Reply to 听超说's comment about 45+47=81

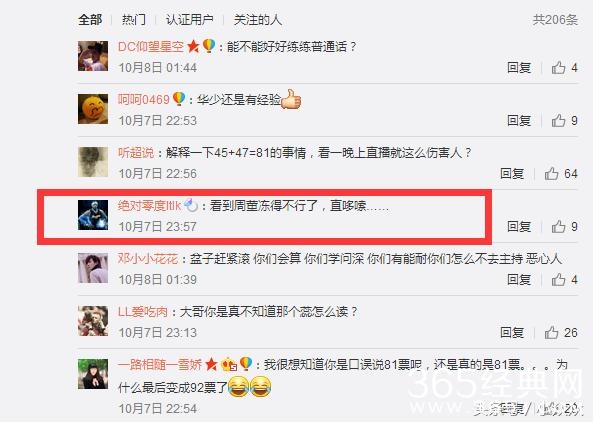[x=512, y=174]
